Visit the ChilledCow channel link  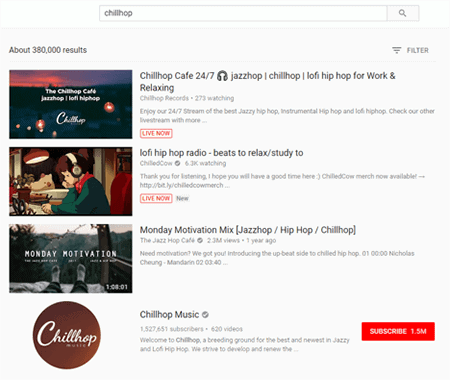(x=156, y=163)
